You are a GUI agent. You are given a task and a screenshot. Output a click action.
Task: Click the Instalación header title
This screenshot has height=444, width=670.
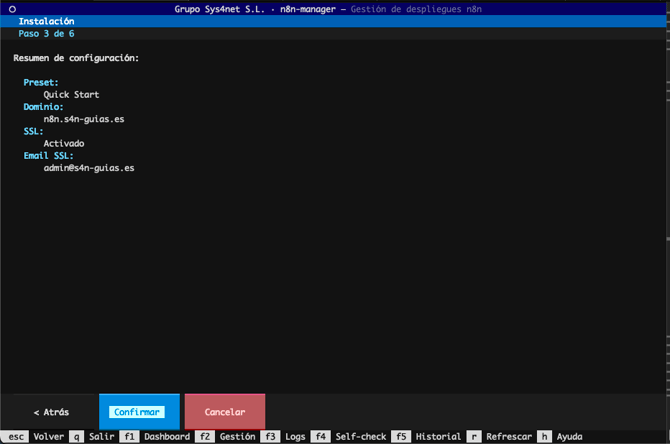(x=46, y=21)
